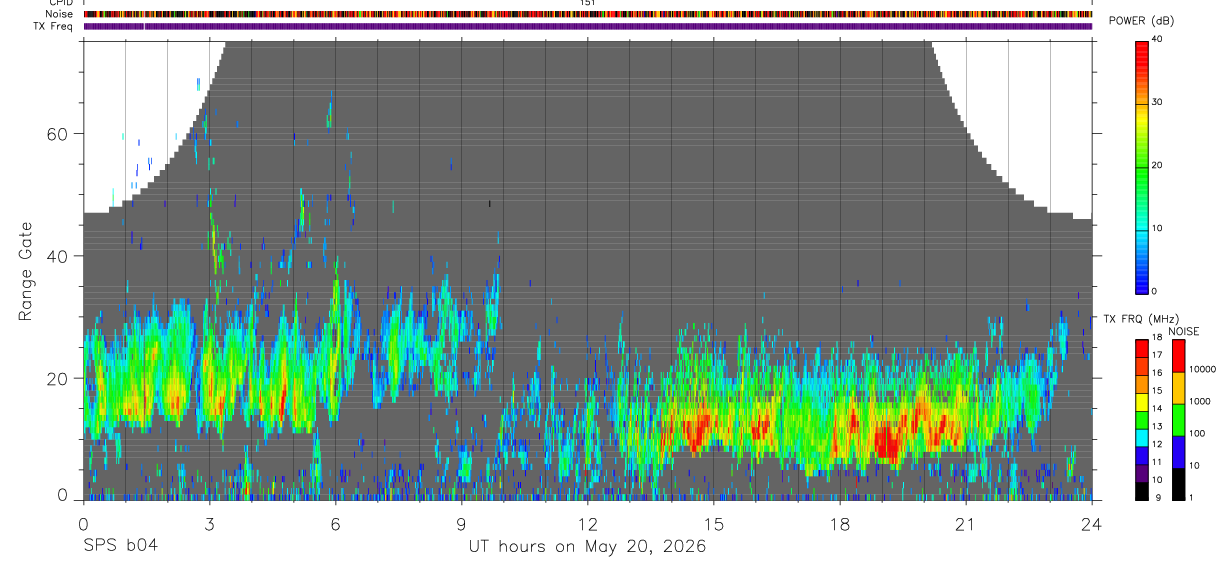Select the 18 MHz red TX FRQ swatch
Image resolution: width=1228 pixels, height=567 pixels.
[x=1141, y=348]
